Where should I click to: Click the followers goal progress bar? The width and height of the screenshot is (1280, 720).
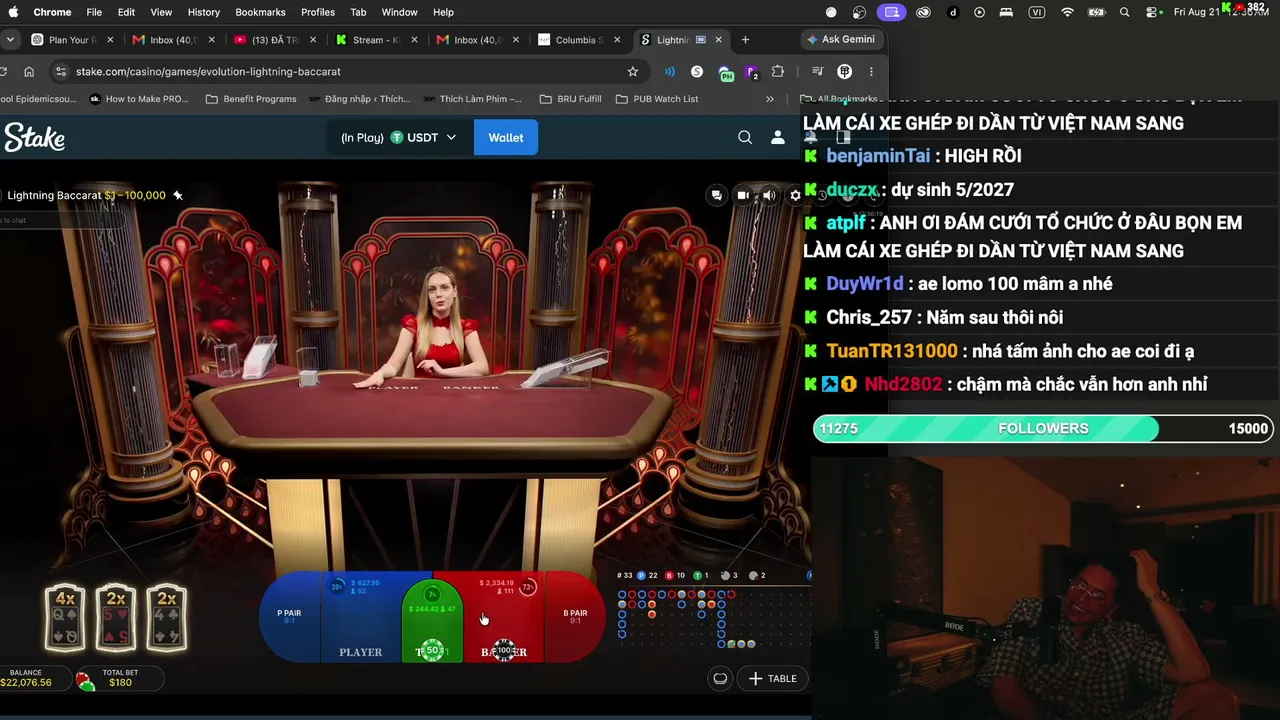pos(1043,428)
